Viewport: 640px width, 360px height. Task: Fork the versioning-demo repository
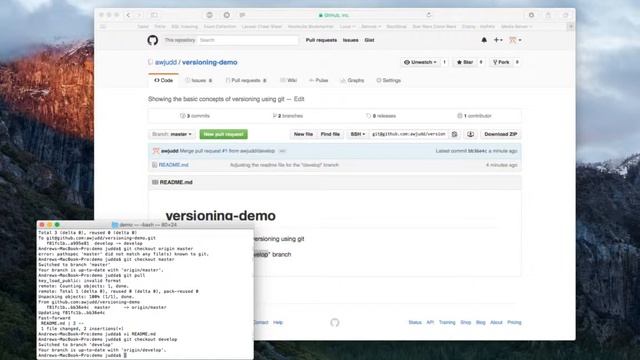501,62
